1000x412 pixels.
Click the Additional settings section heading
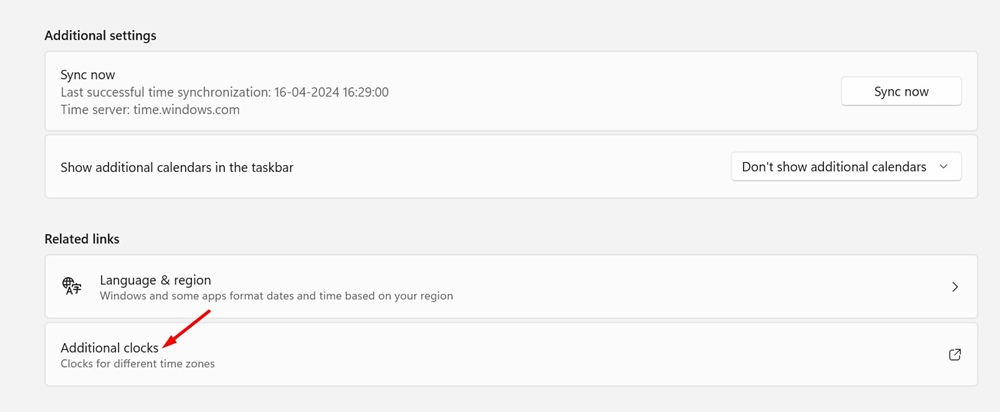coord(100,36)
